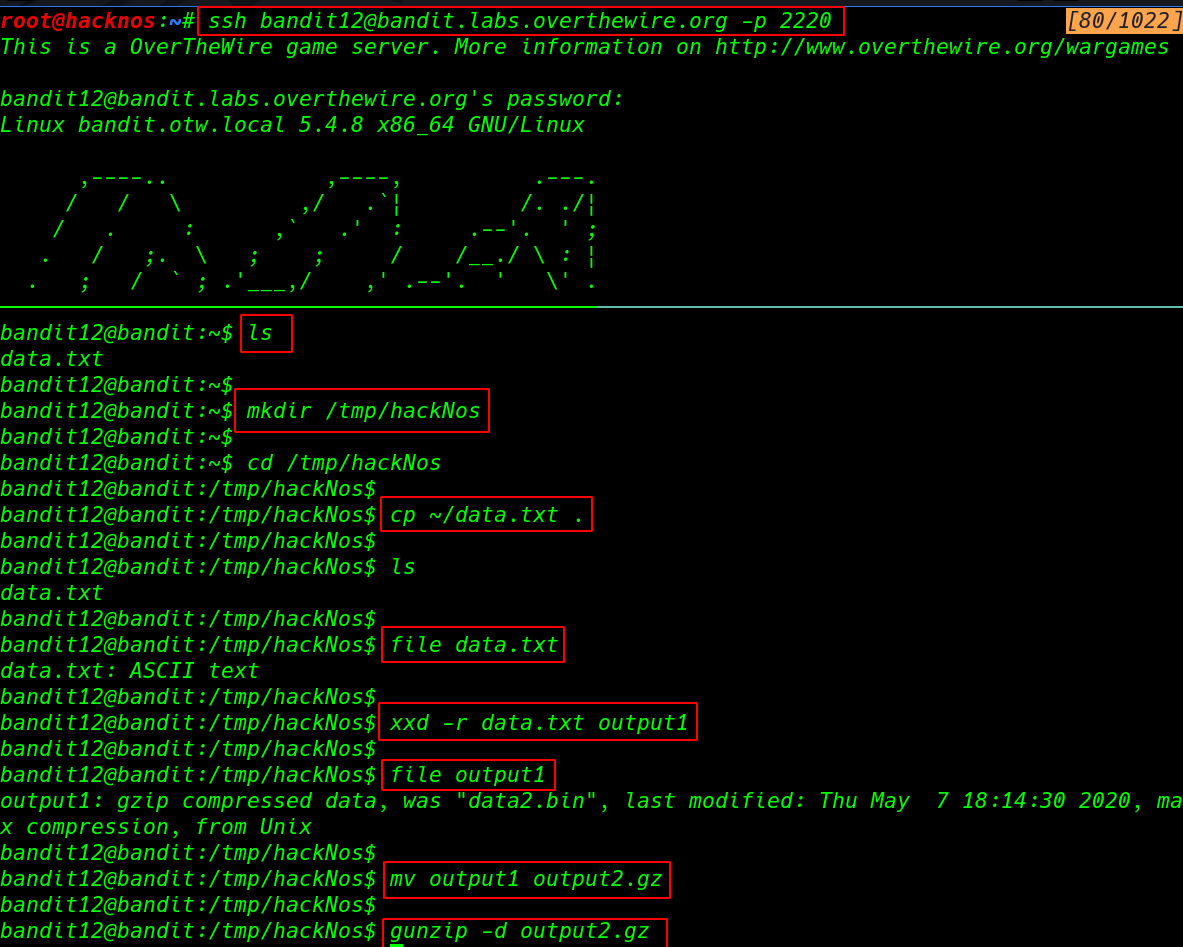Click the overthewire.org/wargames URL
Viewport: 1183px width, 947px height.
[x=941, y=47]
